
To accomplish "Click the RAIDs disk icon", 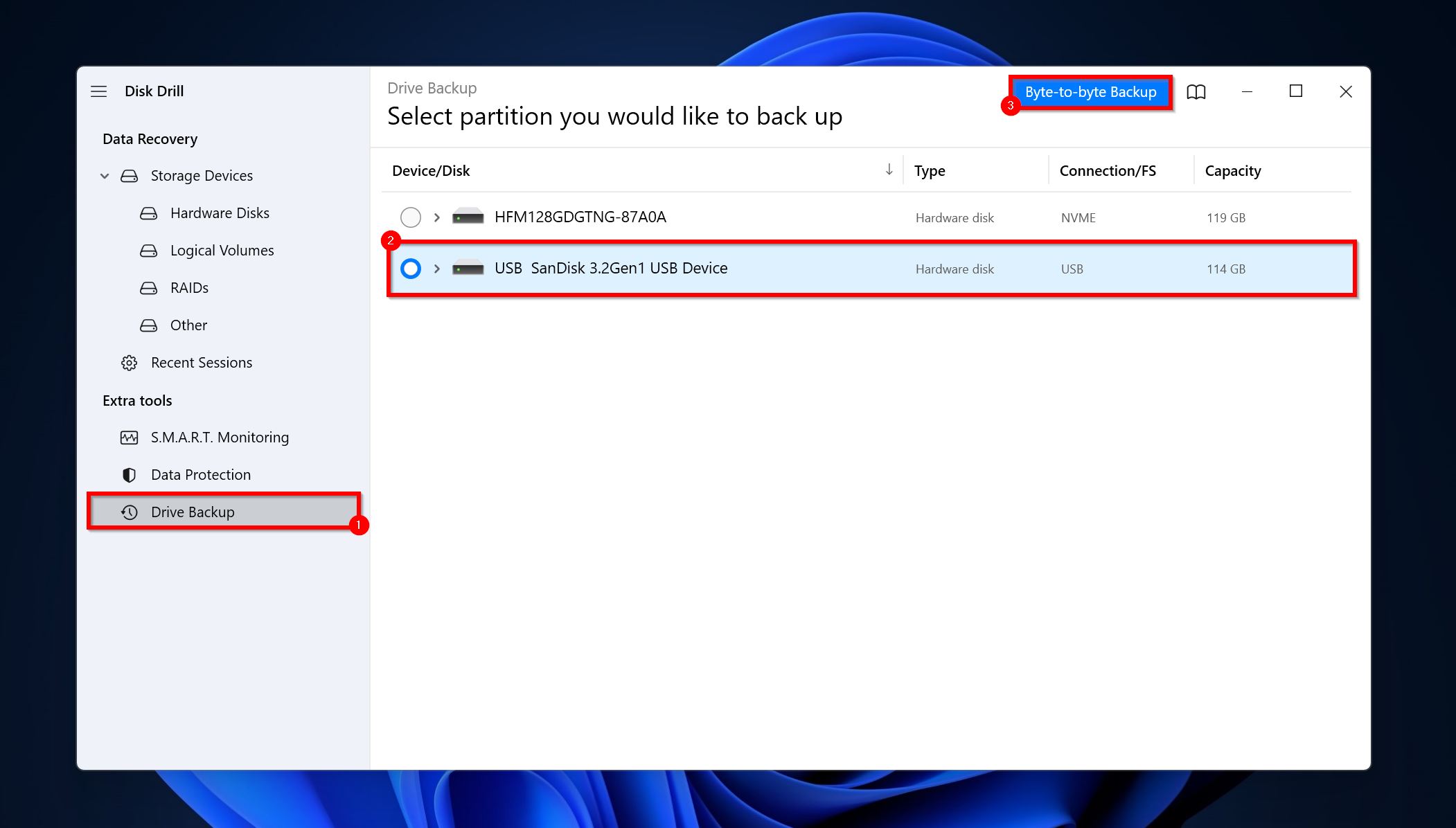I will [x=147, y=288].
